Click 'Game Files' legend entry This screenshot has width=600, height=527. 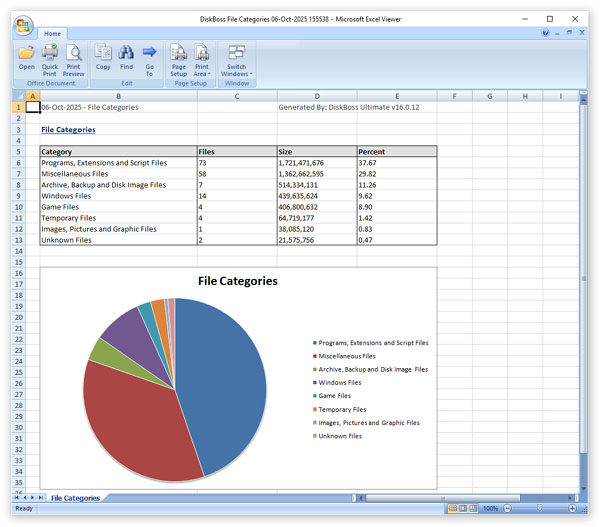pyautogui.click(x=334, y=396)
